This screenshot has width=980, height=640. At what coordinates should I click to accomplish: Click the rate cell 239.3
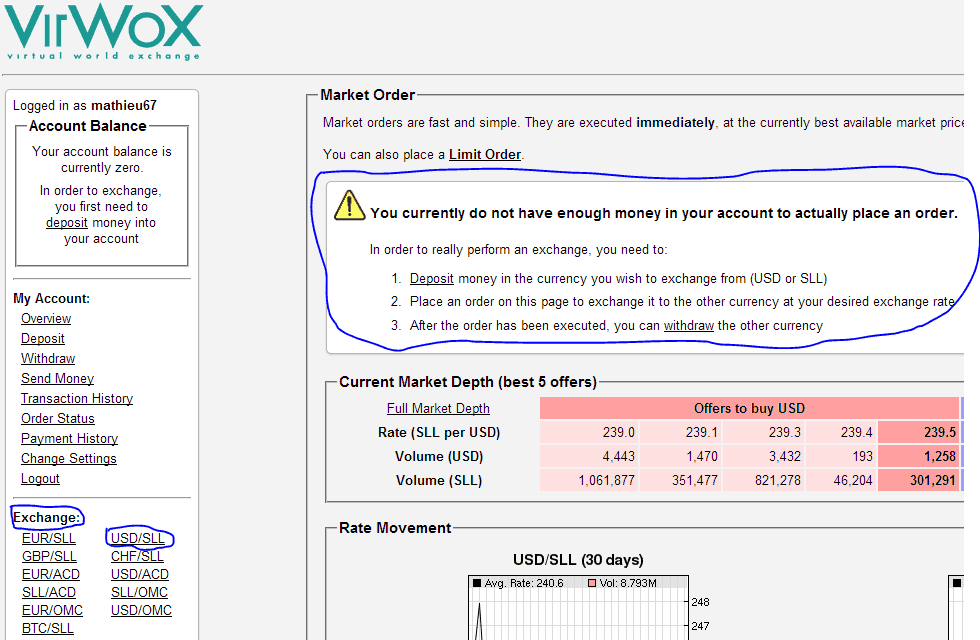[763, 432]
